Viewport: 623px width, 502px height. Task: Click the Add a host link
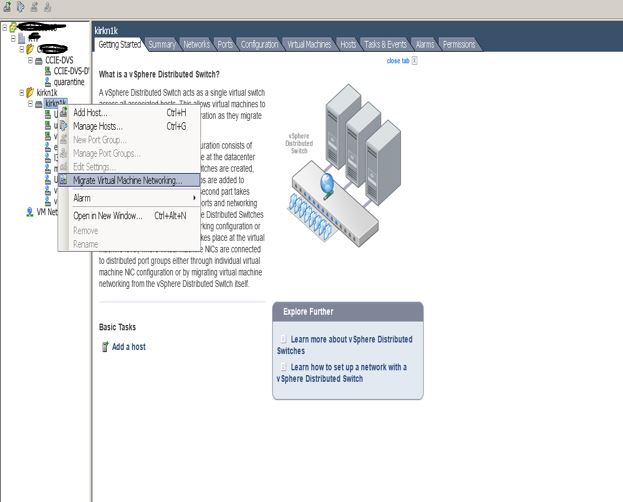pyautogui.click(x=129, y=347)
